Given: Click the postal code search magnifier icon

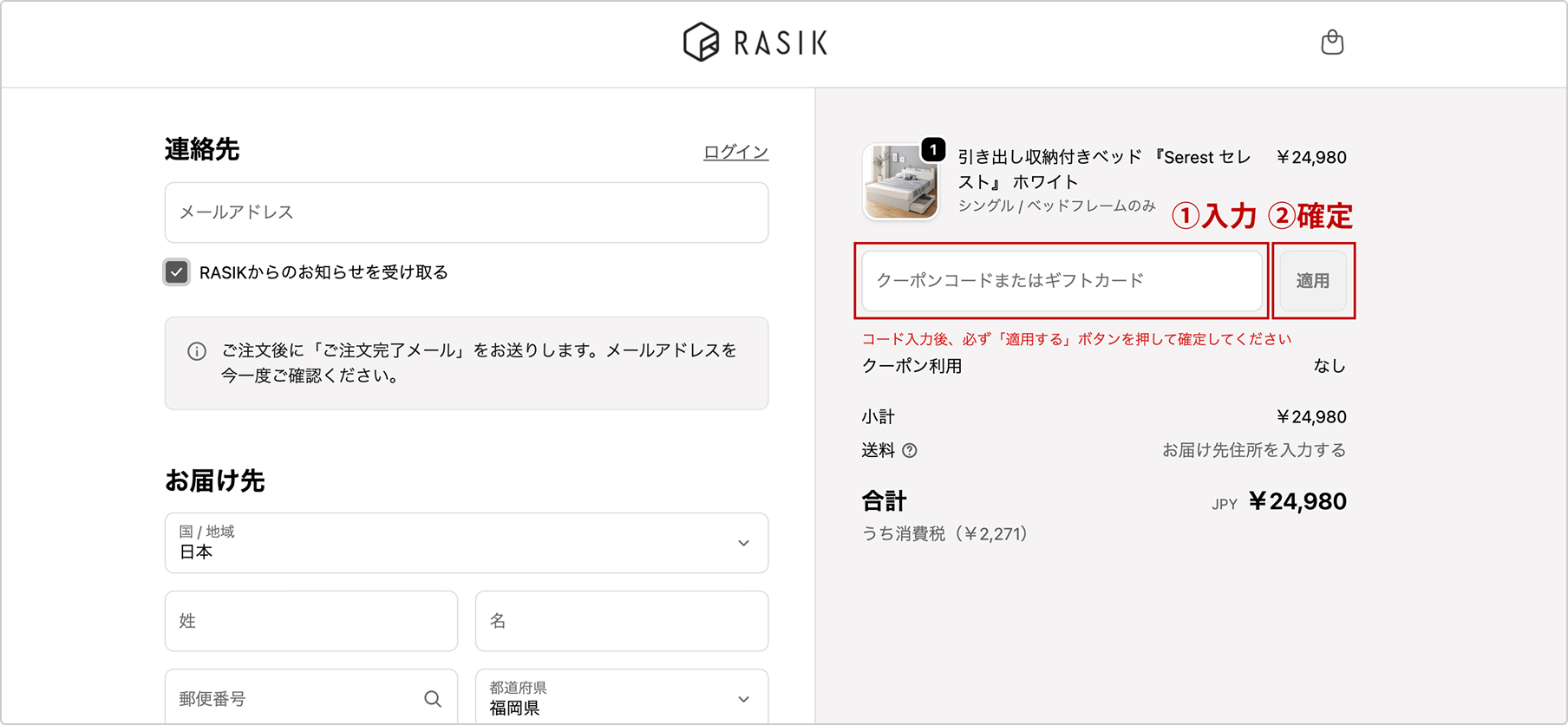Looking at the screenshot, I should (x=433, y=699).
